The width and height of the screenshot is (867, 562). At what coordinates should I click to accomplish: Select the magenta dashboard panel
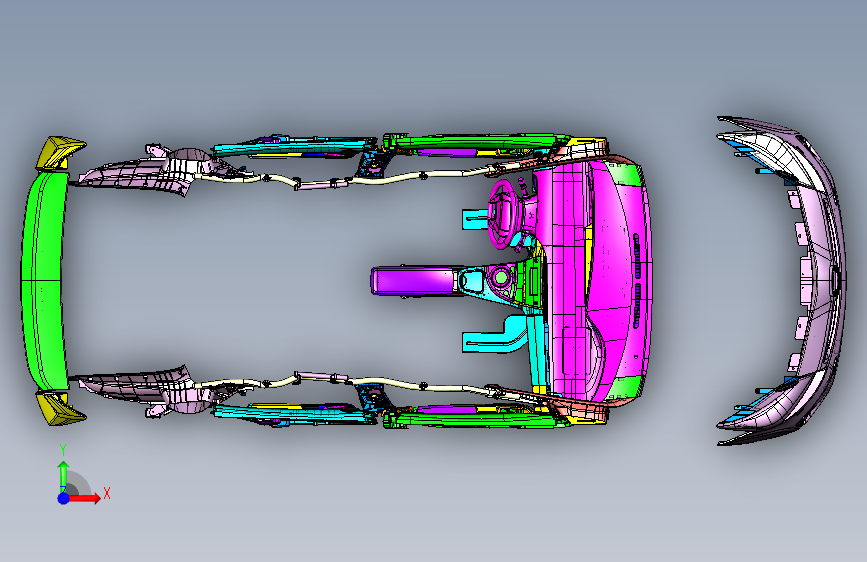(592, 279)
